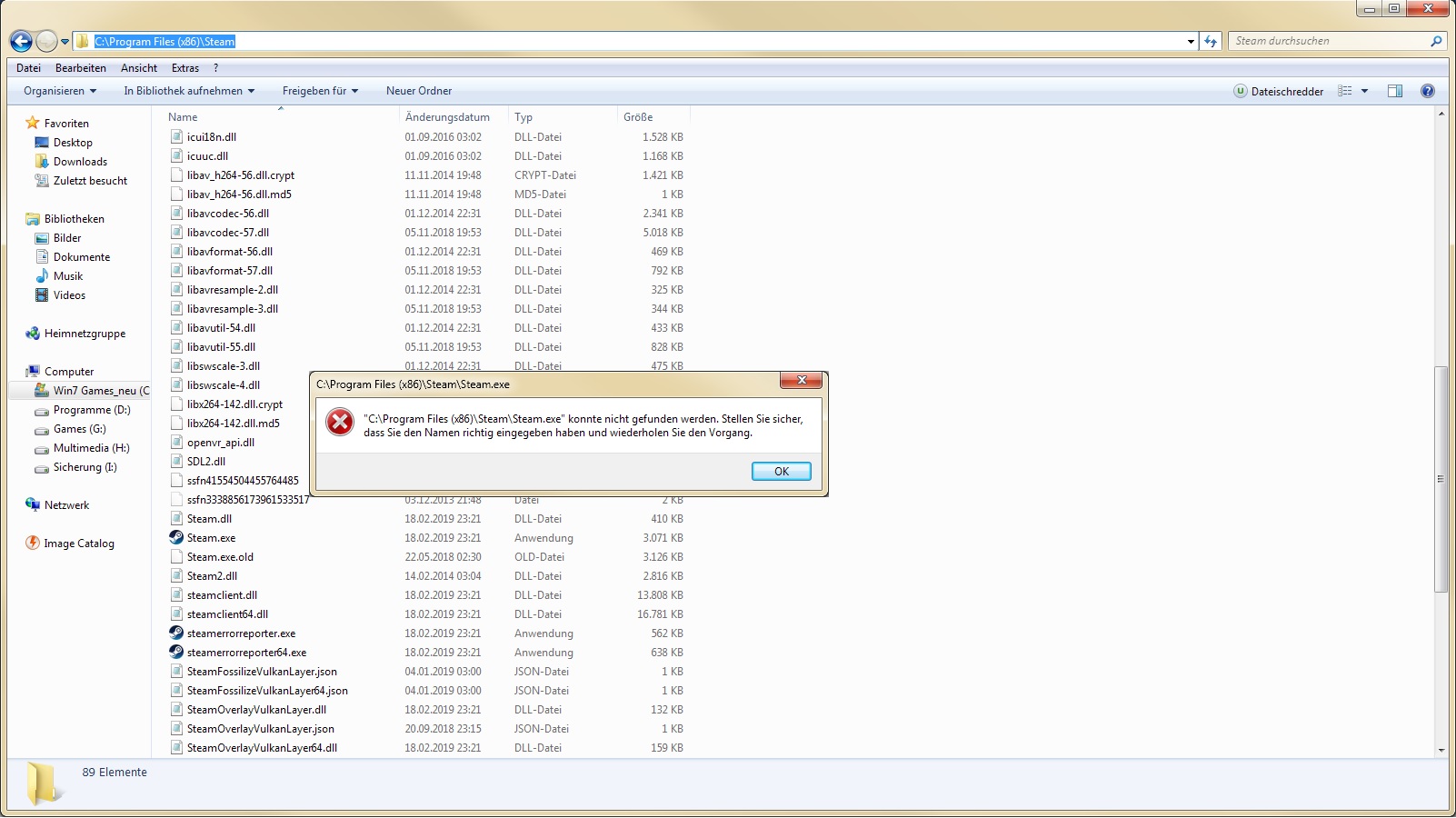This screenshot has height=818, width=1456.
Task: Select Computer in navigation pane
Action: (x=69, y=372)
